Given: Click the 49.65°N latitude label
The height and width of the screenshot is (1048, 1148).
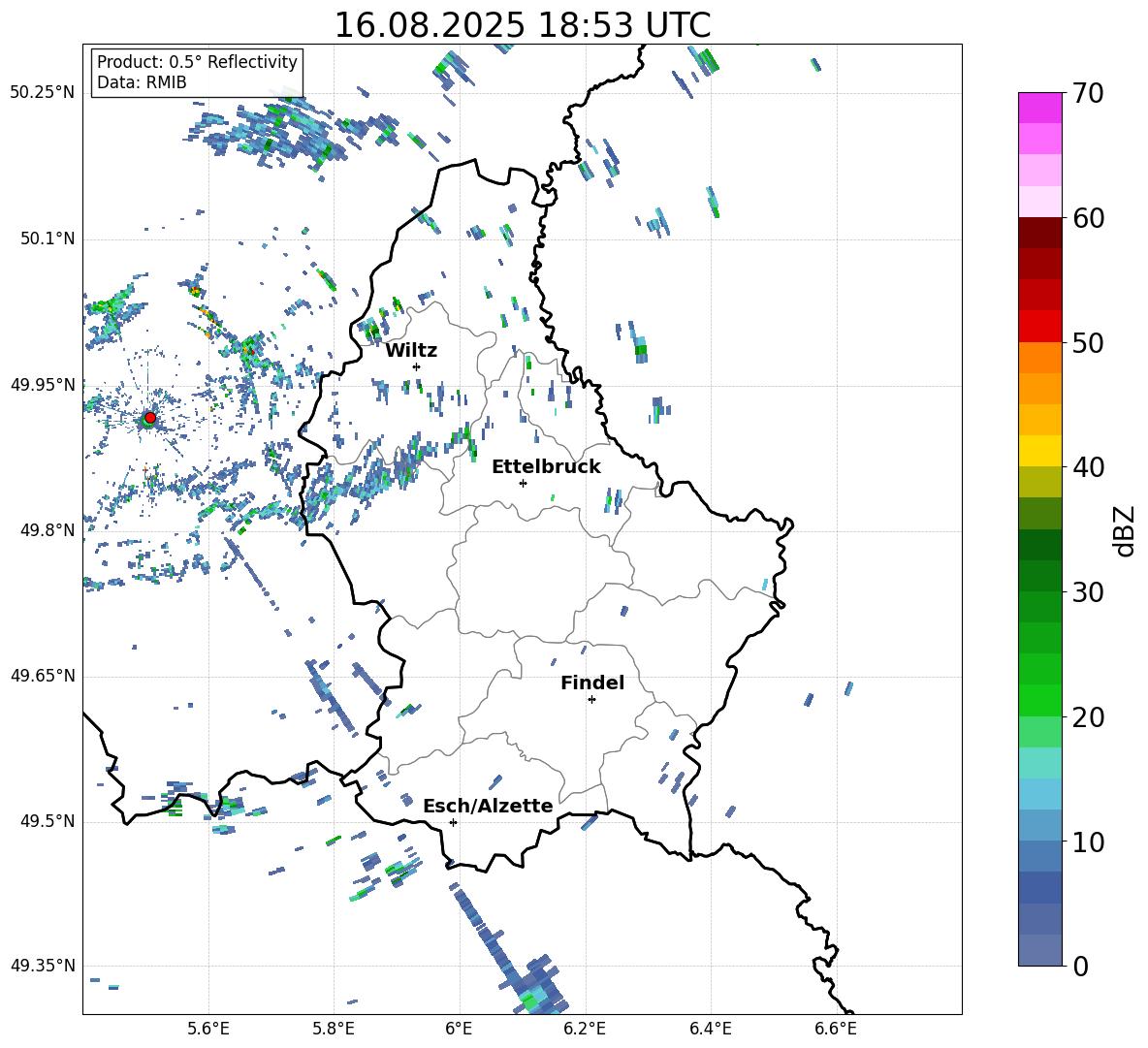Looking at the screenshot, I should (43, 675).
